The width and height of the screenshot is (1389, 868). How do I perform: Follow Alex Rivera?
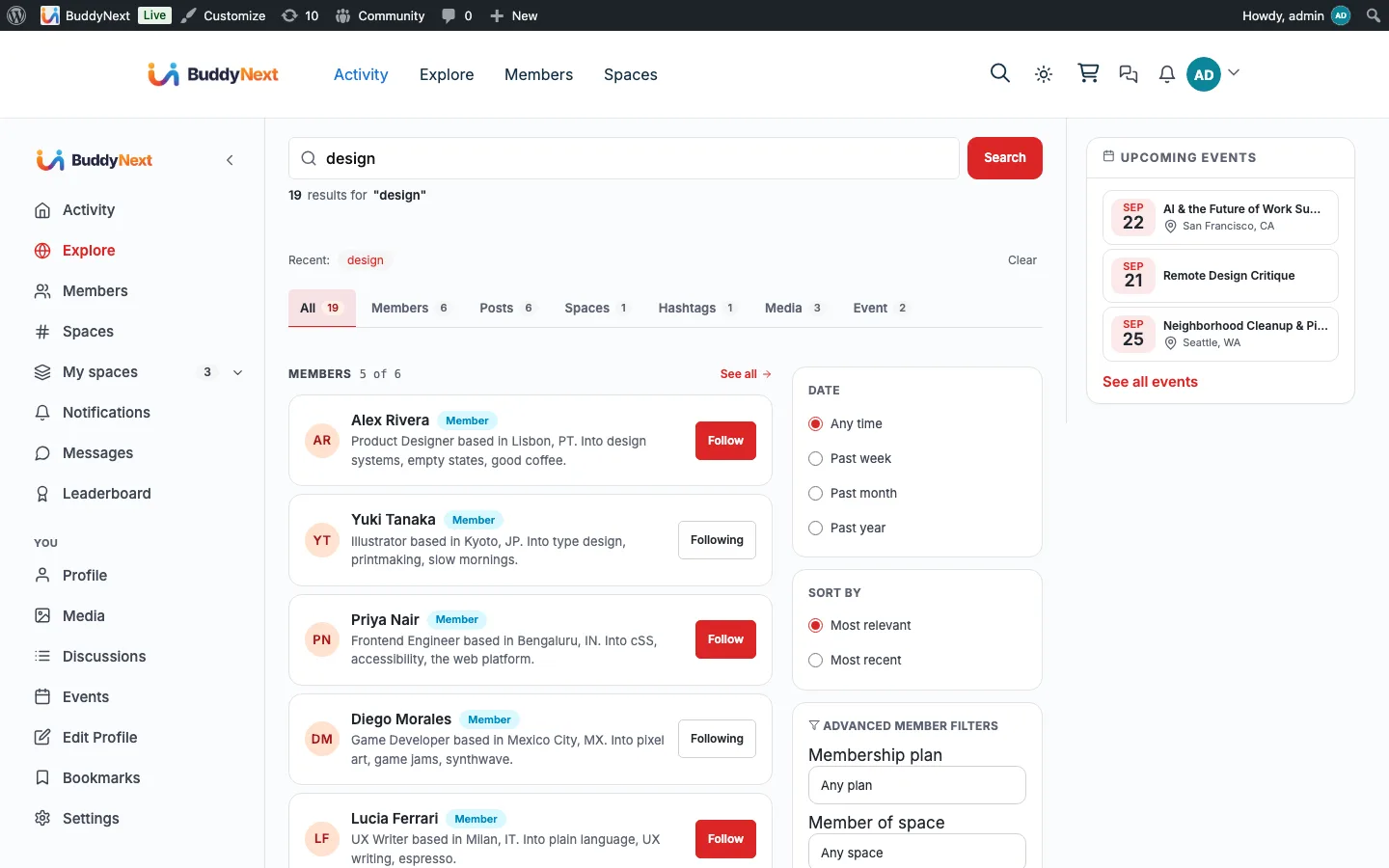point(725,441)
